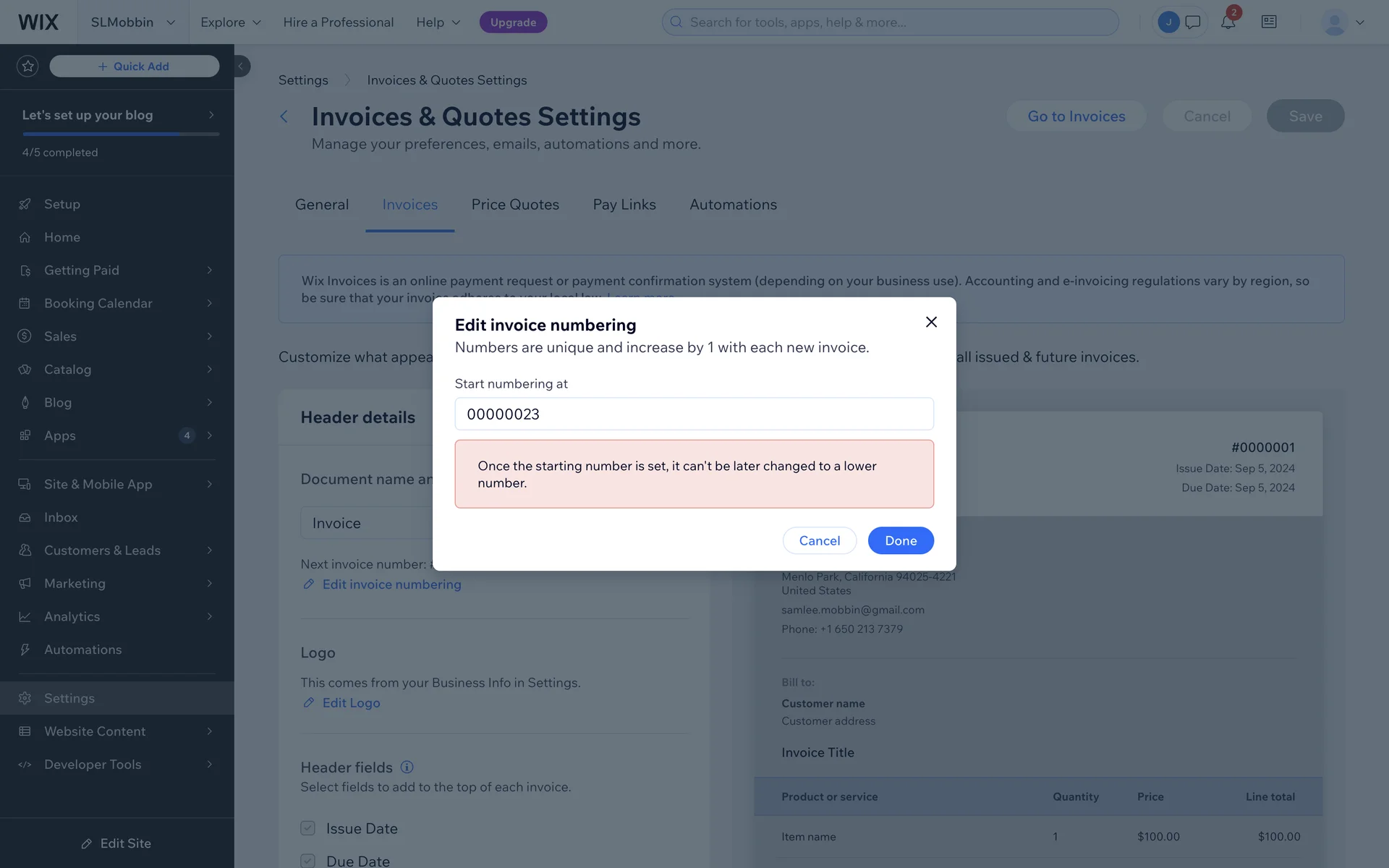Close the Edit invoice numbering dialog
The width and height of the screenshot is (1389, 868).
[931, 322]
